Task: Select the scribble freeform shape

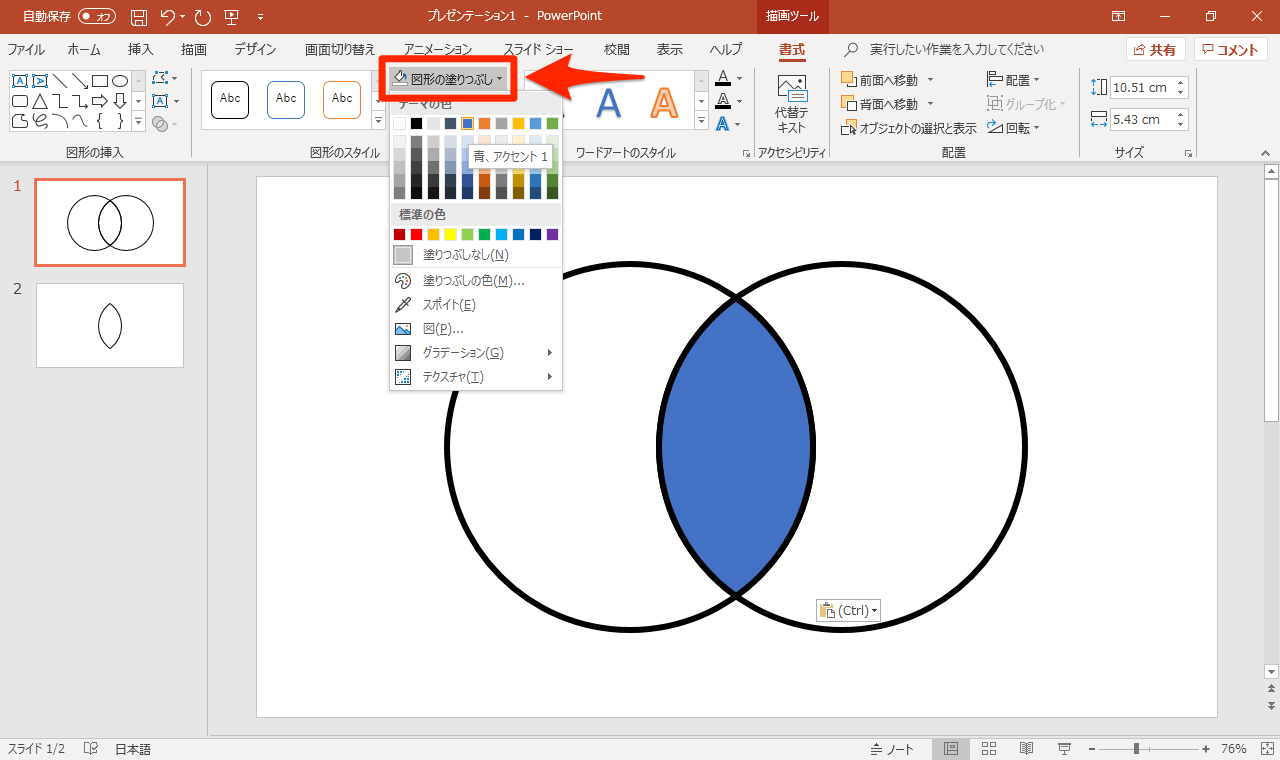Action: pyautogui.click(x=40, y=121)
